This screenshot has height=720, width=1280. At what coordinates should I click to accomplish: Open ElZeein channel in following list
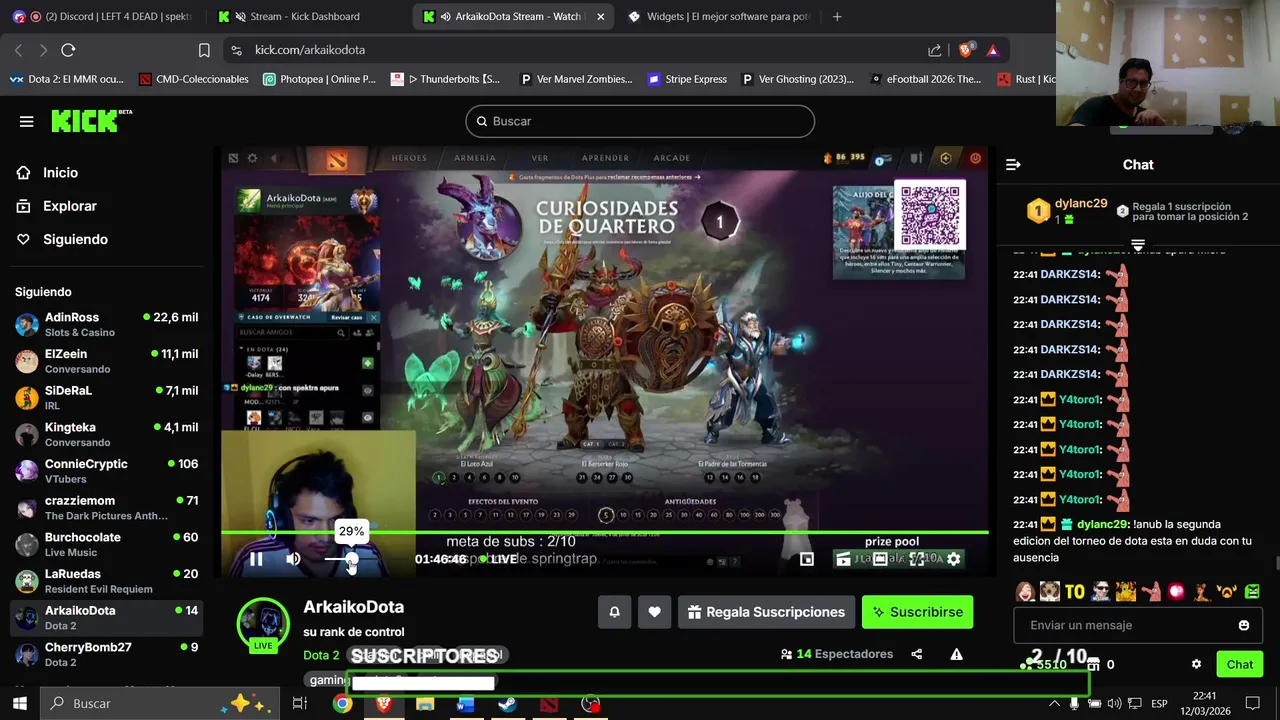click(107, 361)
